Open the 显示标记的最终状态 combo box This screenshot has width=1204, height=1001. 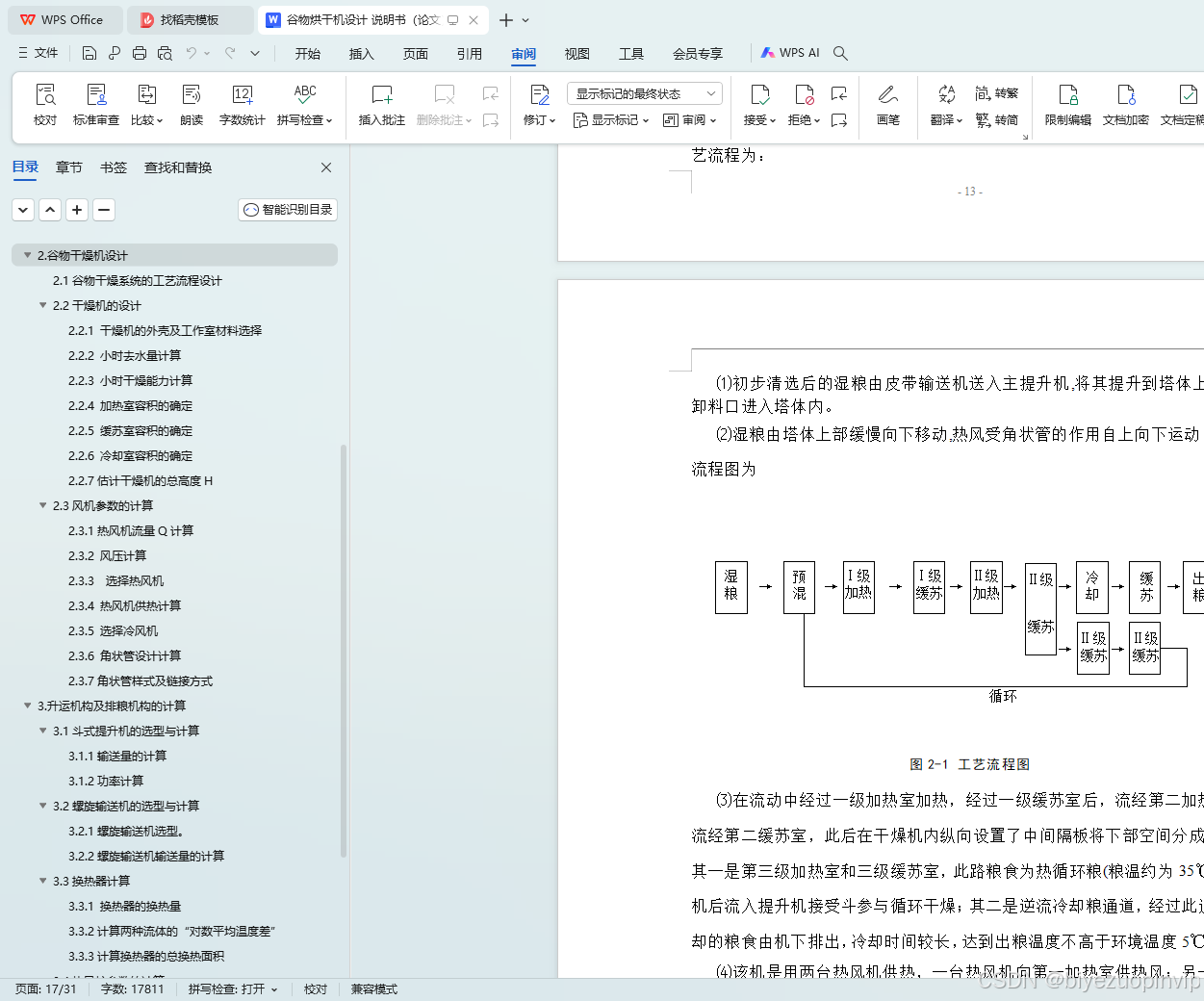(645, 93)
